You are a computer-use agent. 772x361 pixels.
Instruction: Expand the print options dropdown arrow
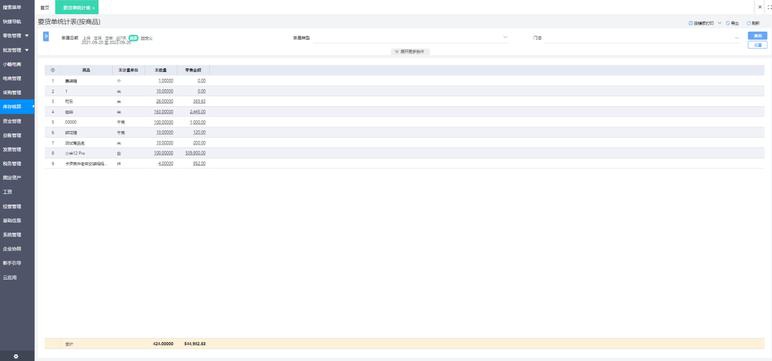(x=719, y=23)
